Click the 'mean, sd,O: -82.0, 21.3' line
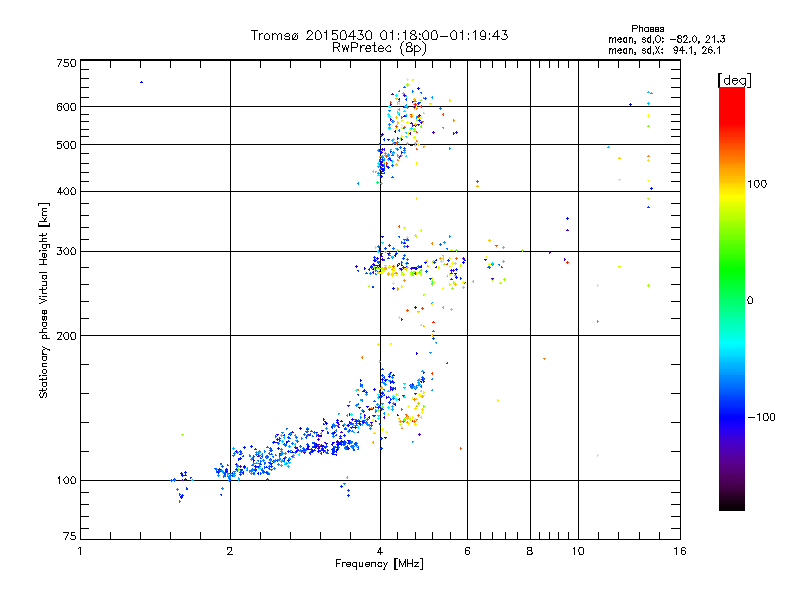Viewport: 800px width, 600px height. (x=667, y=39)
